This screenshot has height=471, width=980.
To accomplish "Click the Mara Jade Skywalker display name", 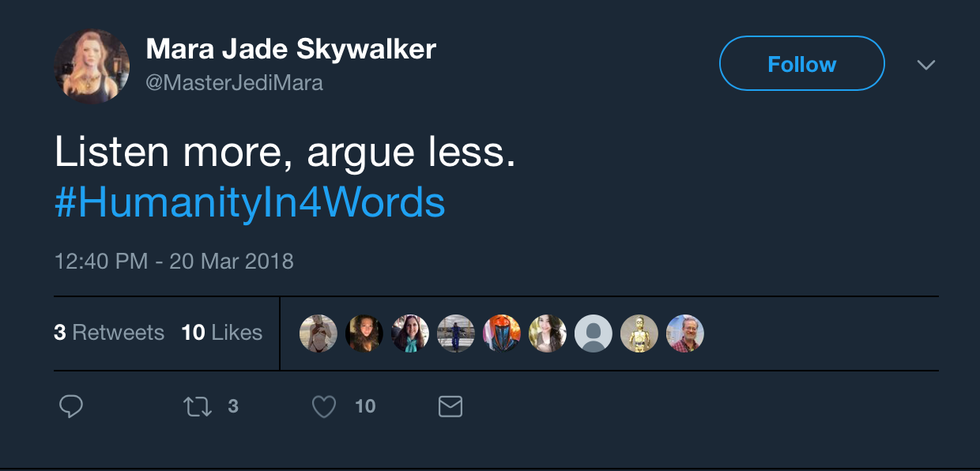I will 291,49.
